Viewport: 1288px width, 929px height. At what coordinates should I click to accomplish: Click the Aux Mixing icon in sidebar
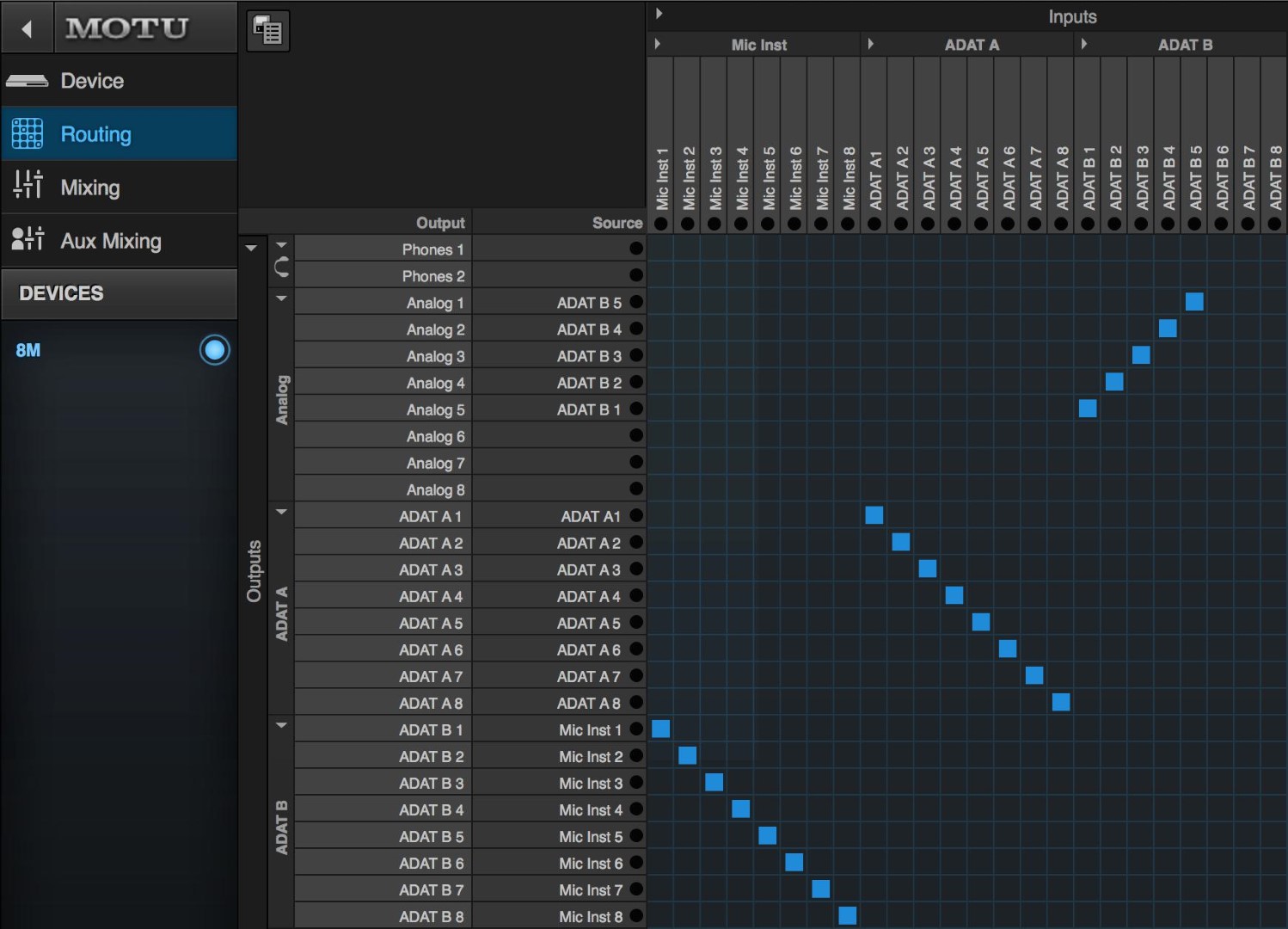coord(27,239)
